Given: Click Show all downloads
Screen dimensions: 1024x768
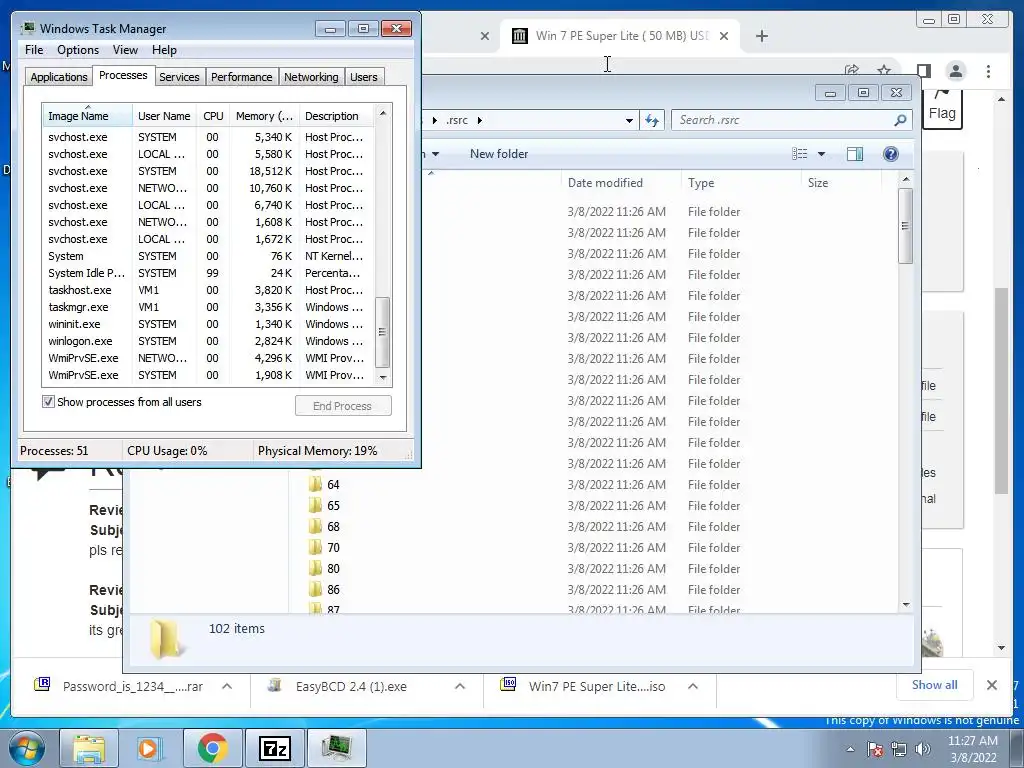Looking at the screenshot, I should coord(935,684).
